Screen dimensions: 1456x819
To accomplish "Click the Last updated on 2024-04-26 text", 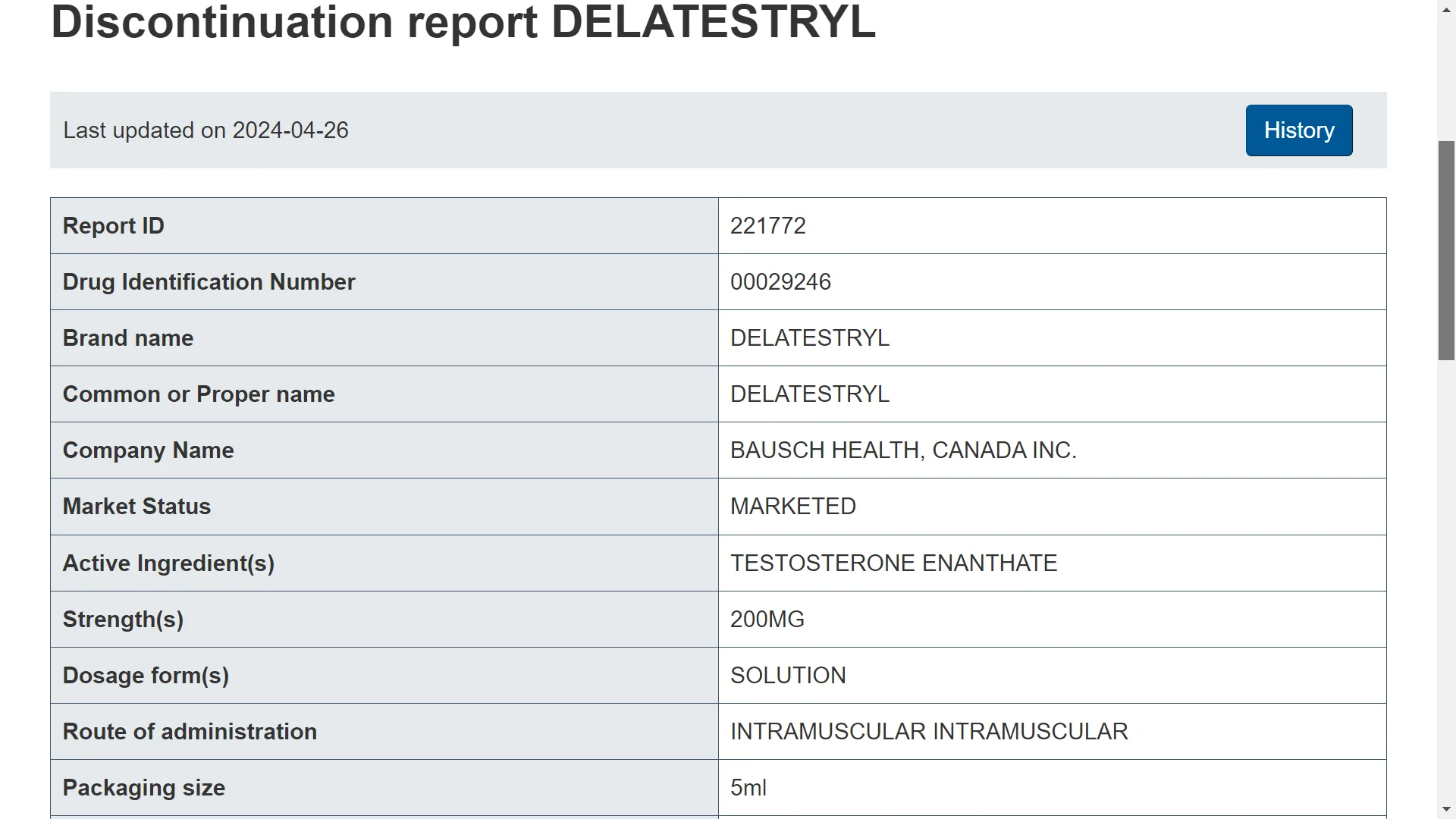I will click(206, 130).
